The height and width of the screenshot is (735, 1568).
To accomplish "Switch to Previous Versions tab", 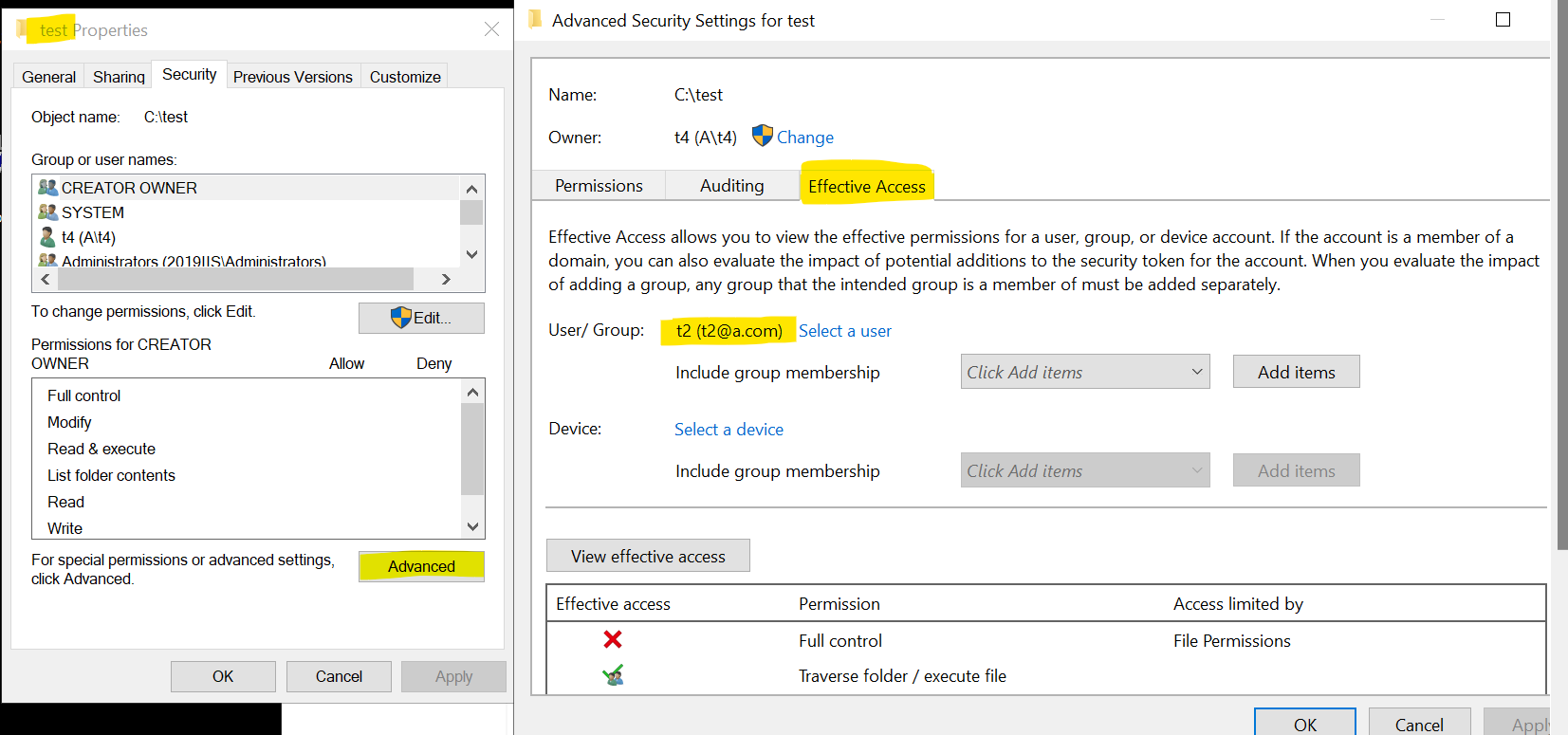I will pyautogui.click(x=293, y=77).
